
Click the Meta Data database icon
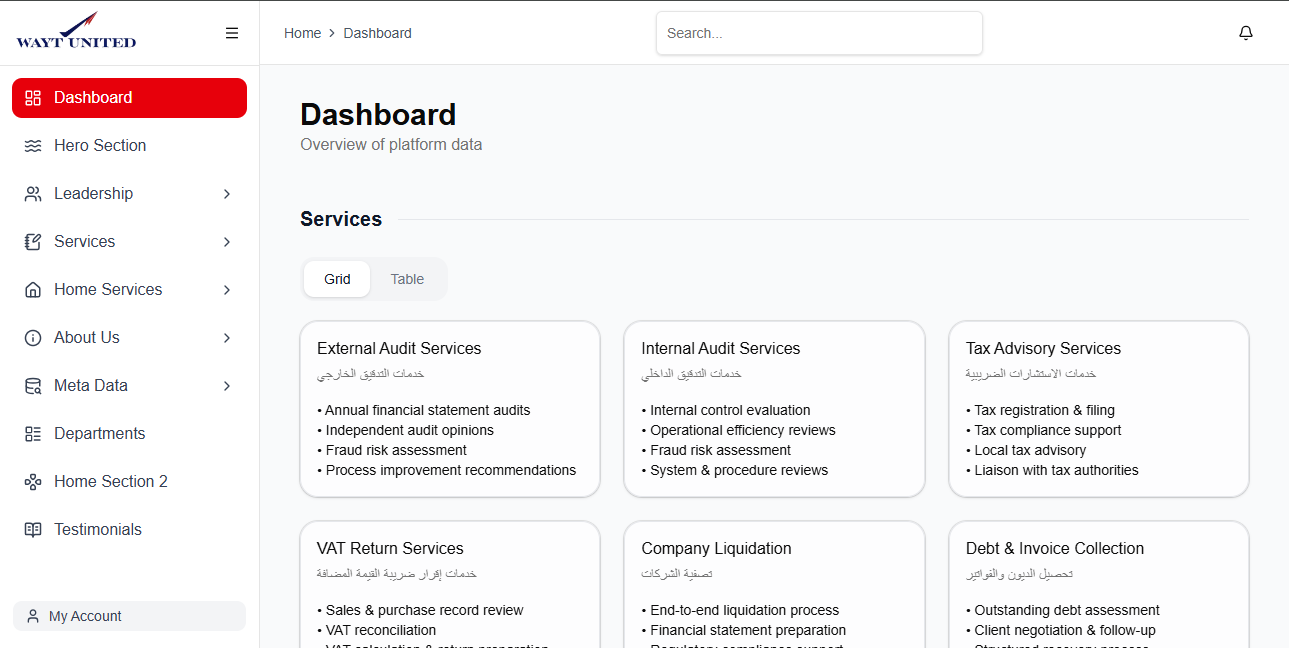point(33,386)
